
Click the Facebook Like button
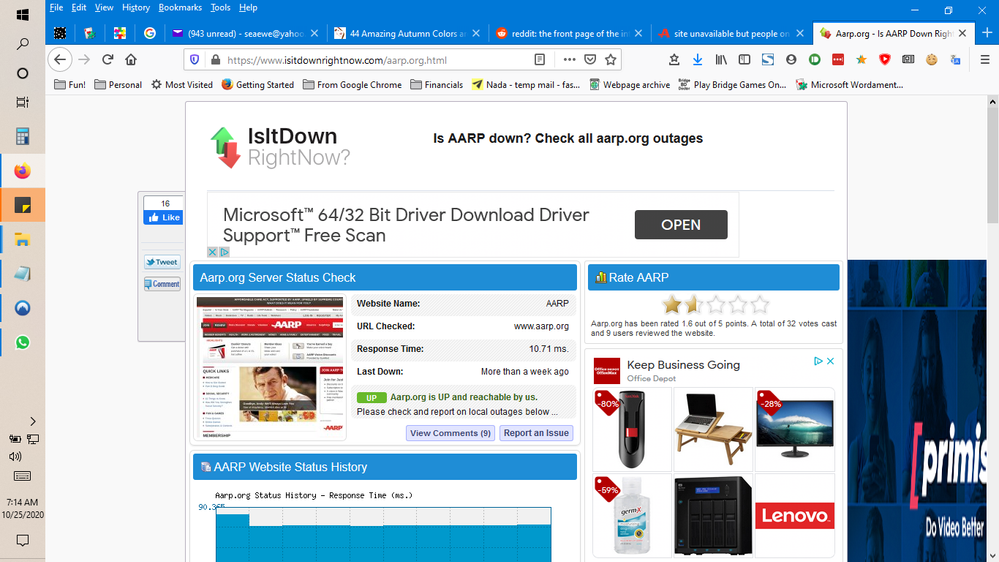[164, 217]
